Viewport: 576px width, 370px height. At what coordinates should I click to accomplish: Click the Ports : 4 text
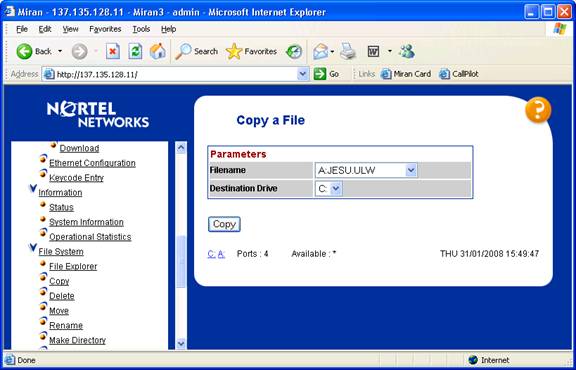point(252,254)
